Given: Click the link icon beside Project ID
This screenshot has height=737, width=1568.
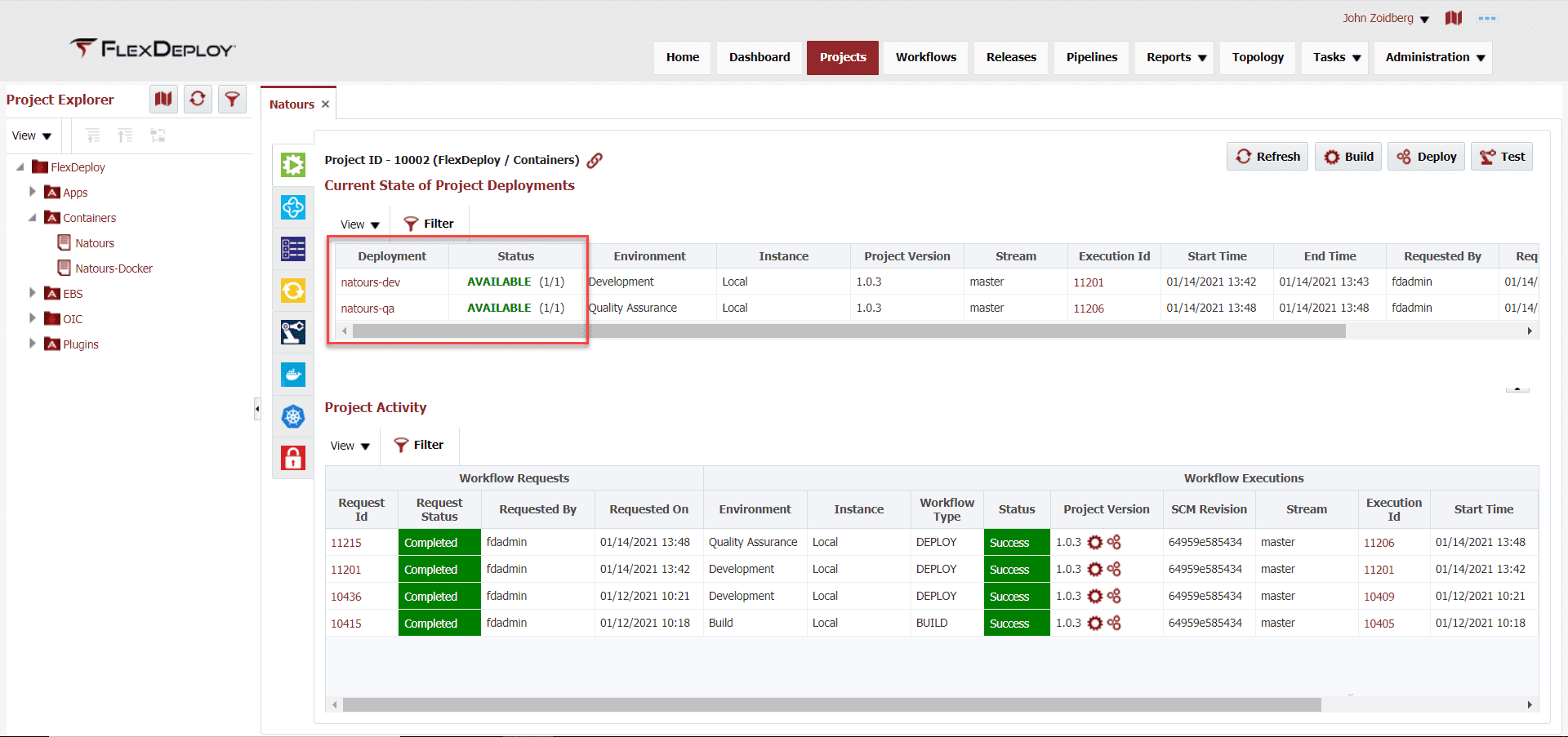Looking at the screenshot, I should pyautogui.click(x=595, y=160).
